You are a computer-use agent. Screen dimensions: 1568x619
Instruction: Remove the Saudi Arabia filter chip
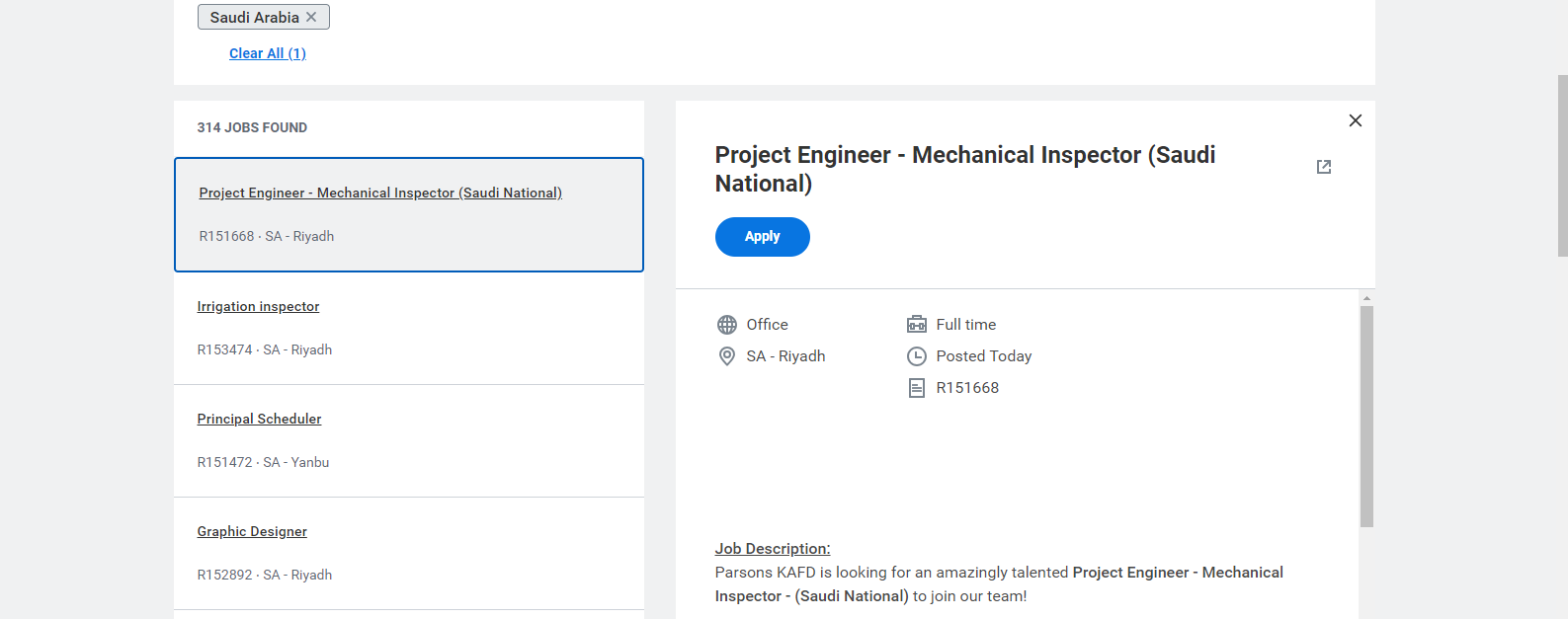tap(311, 17)
